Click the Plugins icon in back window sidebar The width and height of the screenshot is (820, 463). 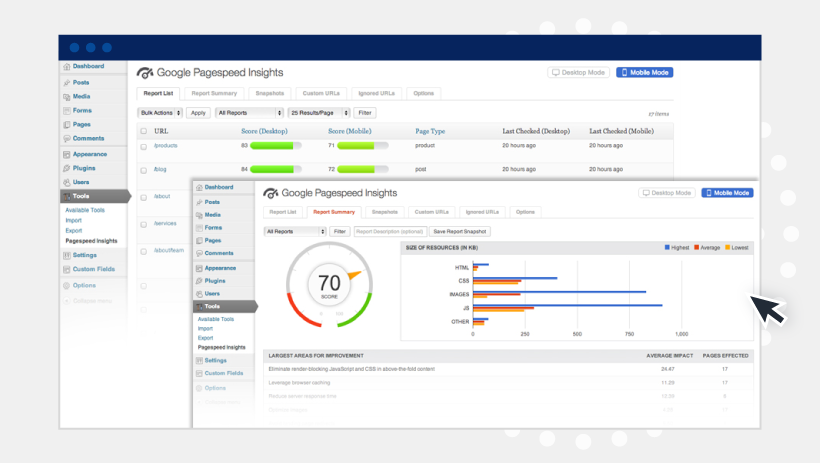point(66,168)
